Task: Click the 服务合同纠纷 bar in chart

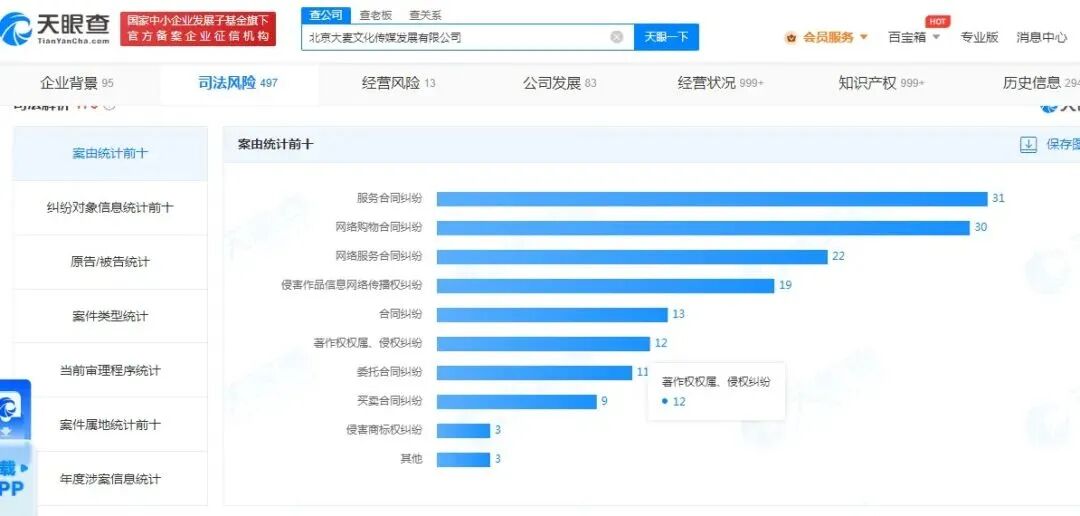Action: coord(712,198)
